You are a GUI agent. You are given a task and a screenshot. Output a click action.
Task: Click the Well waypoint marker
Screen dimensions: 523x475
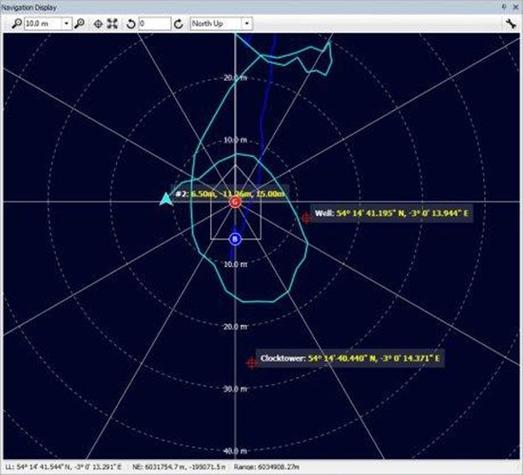coord(306,217)
